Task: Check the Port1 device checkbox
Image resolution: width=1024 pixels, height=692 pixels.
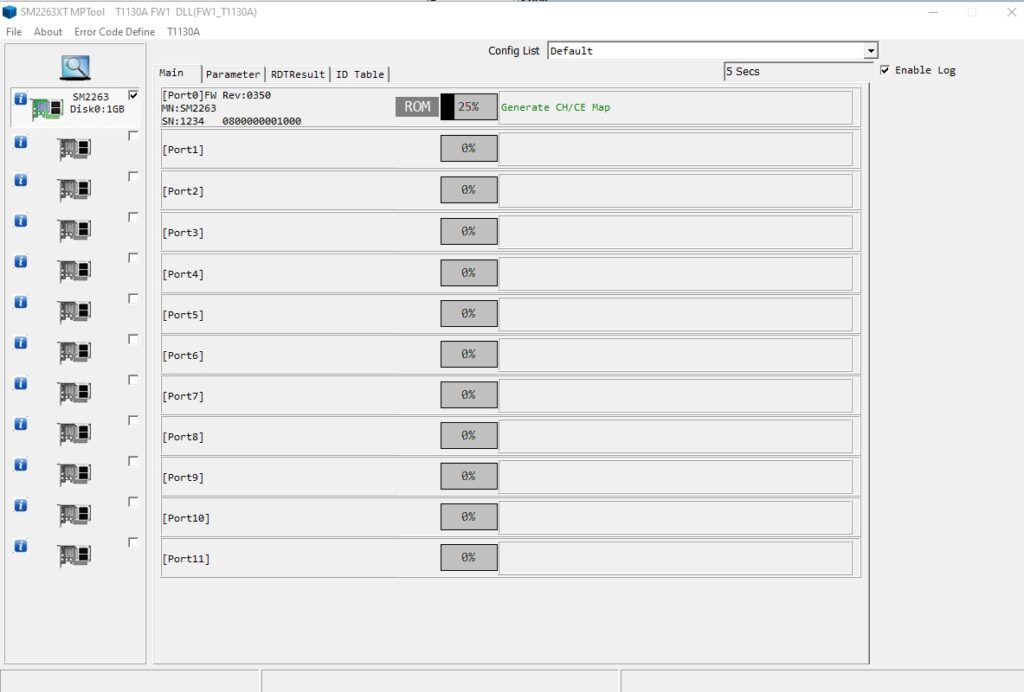Action: [133, 136]
